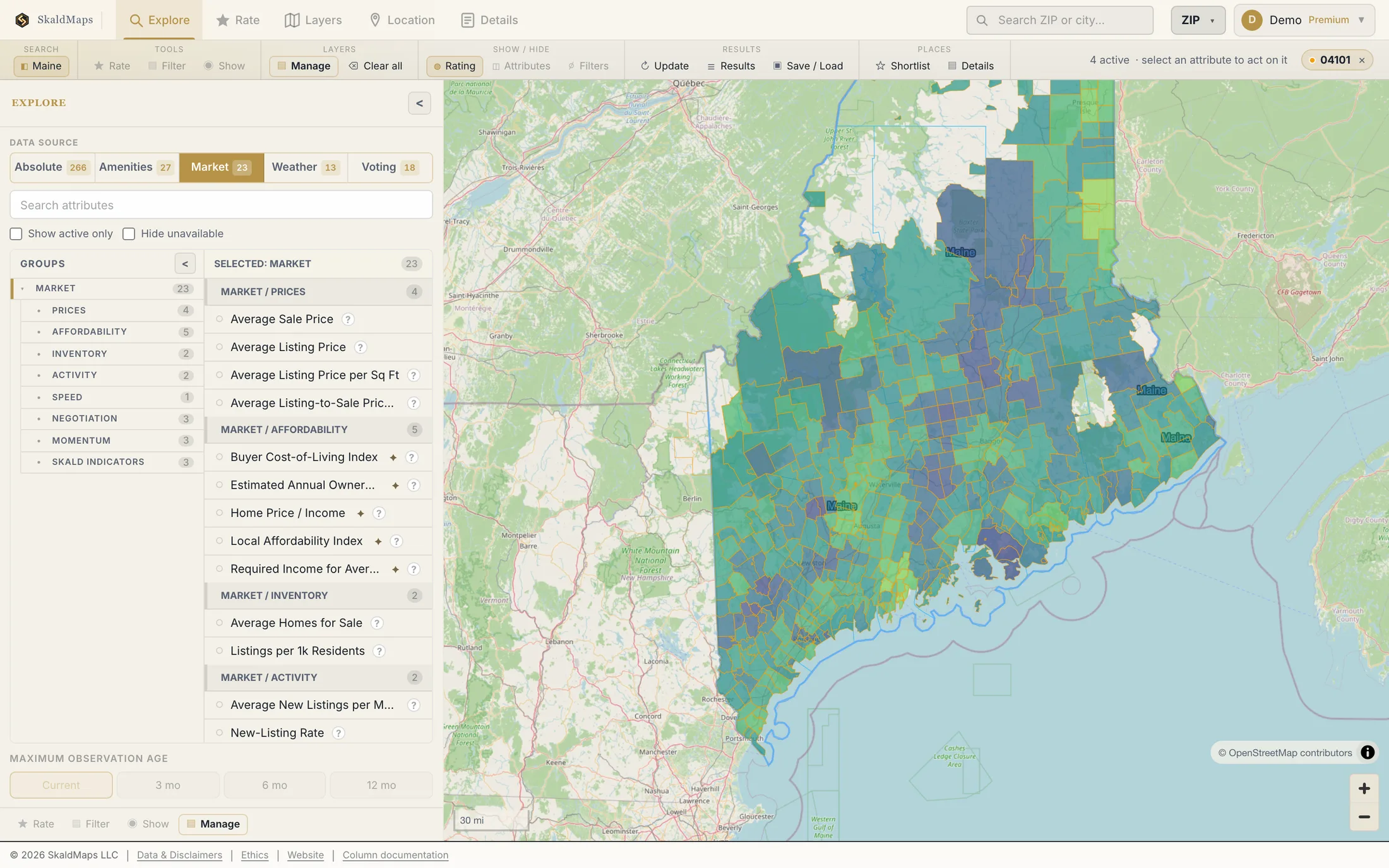This screenshot has width=1389, height=868.
Task: Collapse the Explore panel
Action: (x=419, y=103)
